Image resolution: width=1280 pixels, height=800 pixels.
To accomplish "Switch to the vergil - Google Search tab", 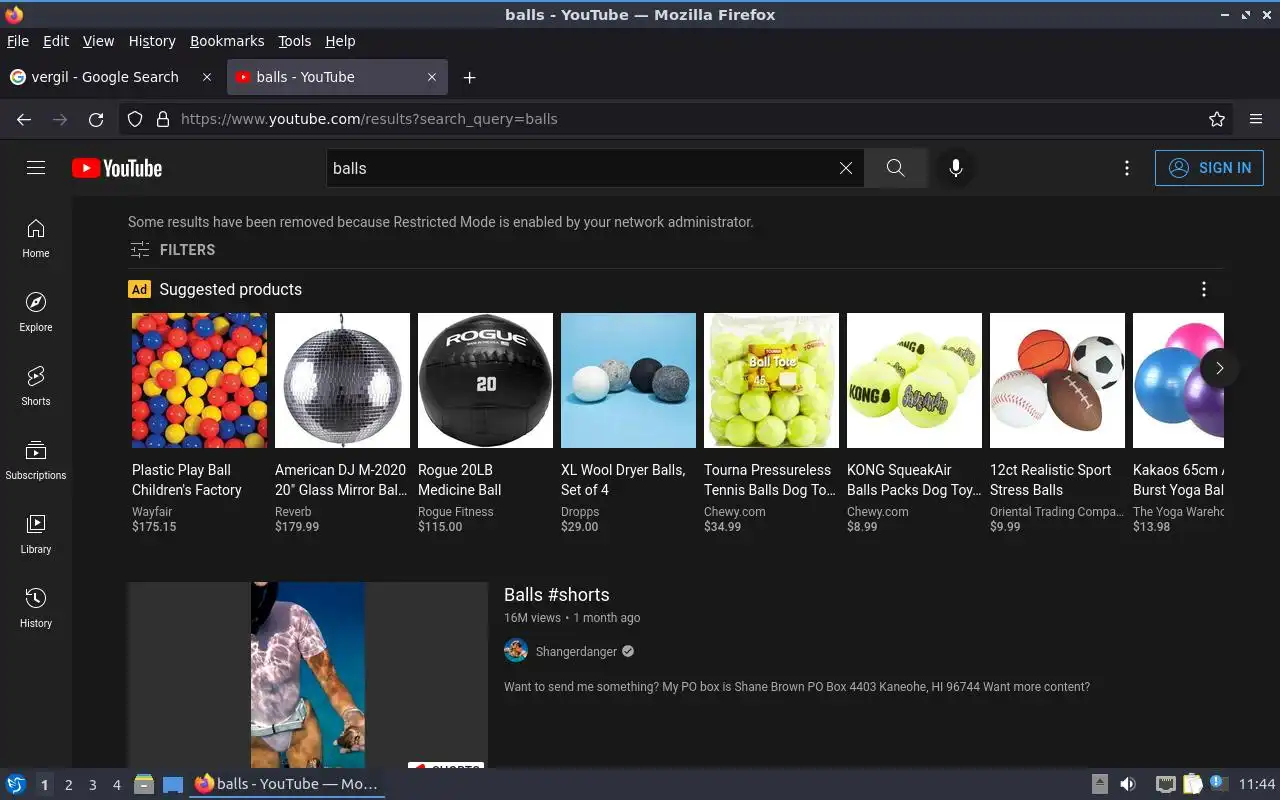I will click(103, 77).
